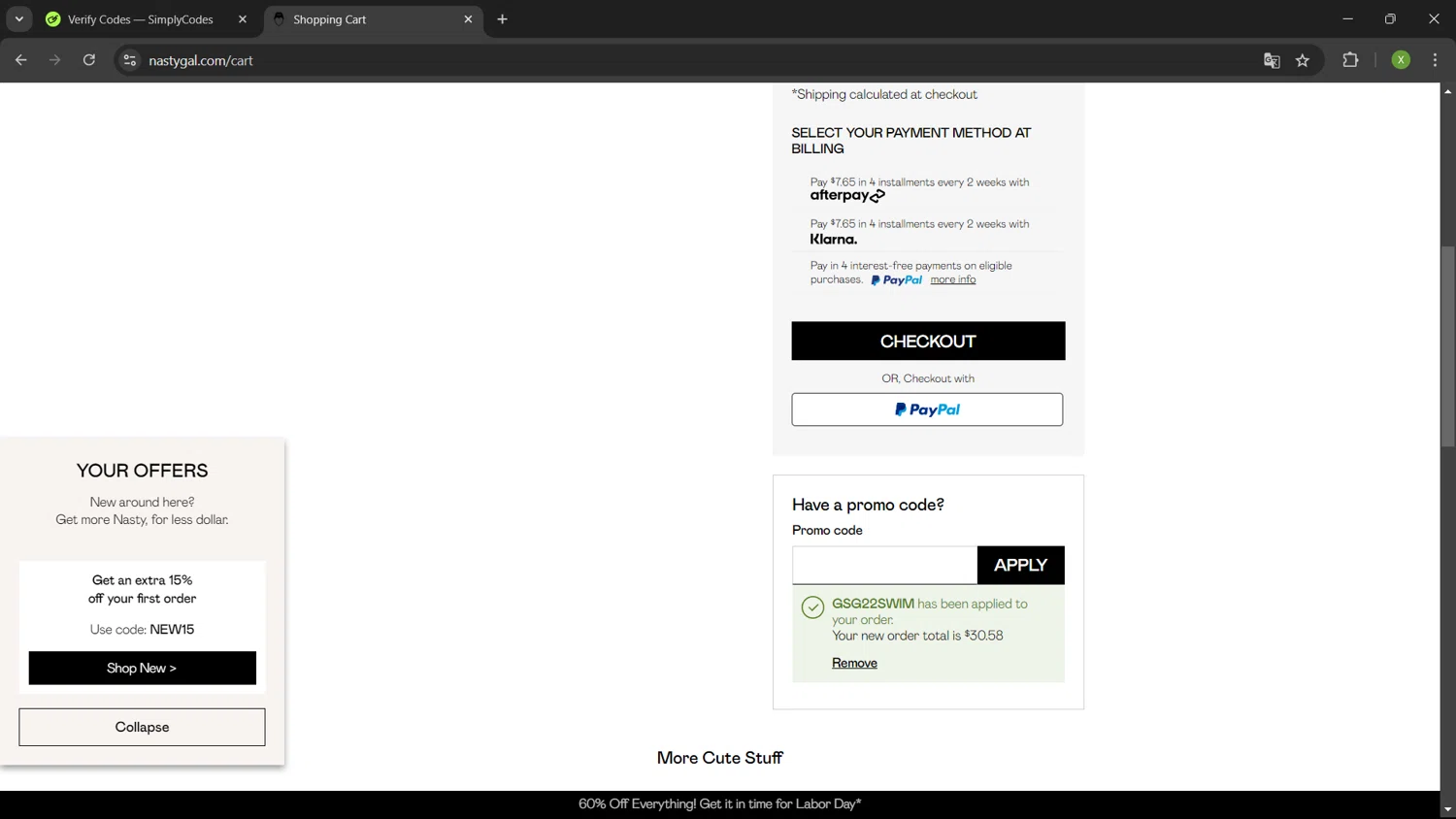The width and height of the screenshot is (1456, 819).
Task: Click the NEW15 code text
Action: [x=172, y=629]
